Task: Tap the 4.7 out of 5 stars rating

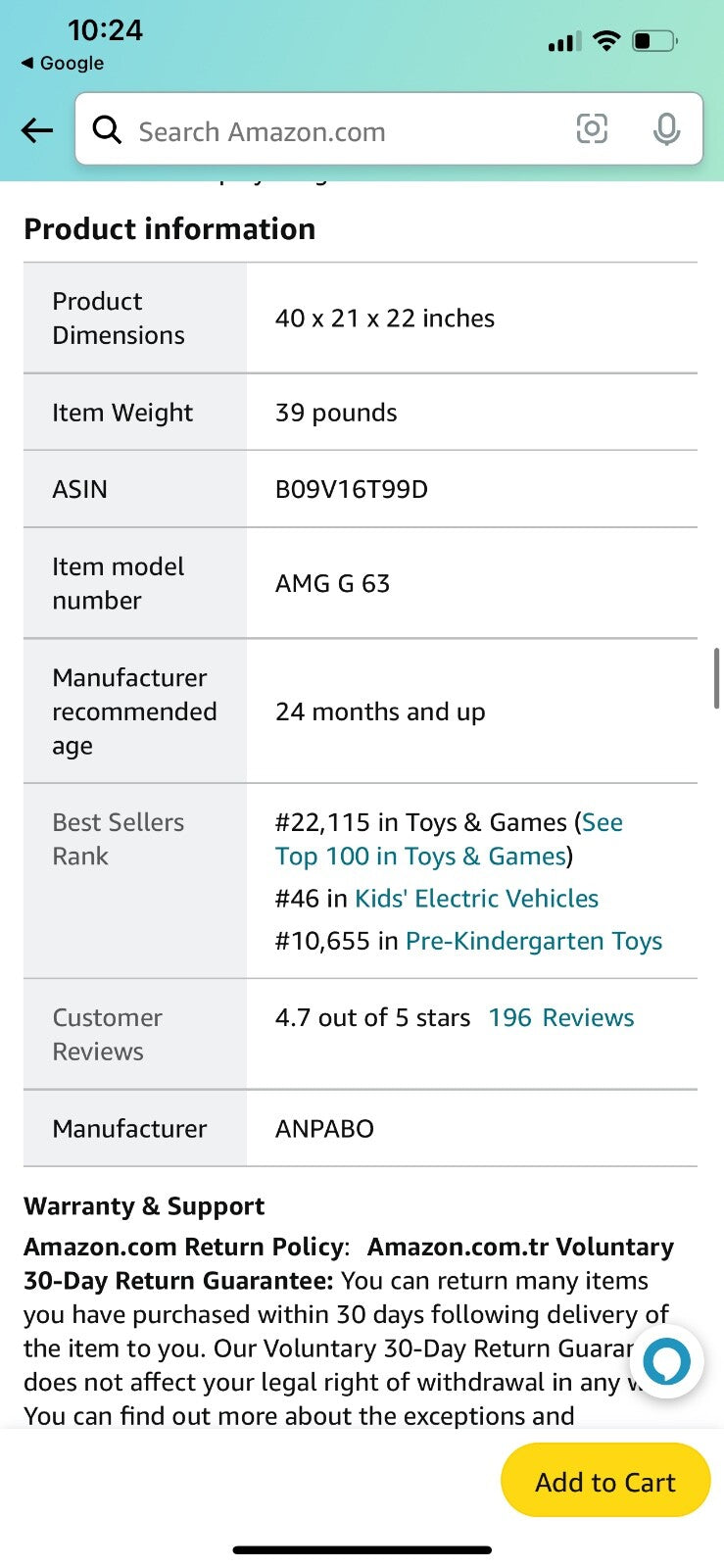Action: [x=372, y=1017]
